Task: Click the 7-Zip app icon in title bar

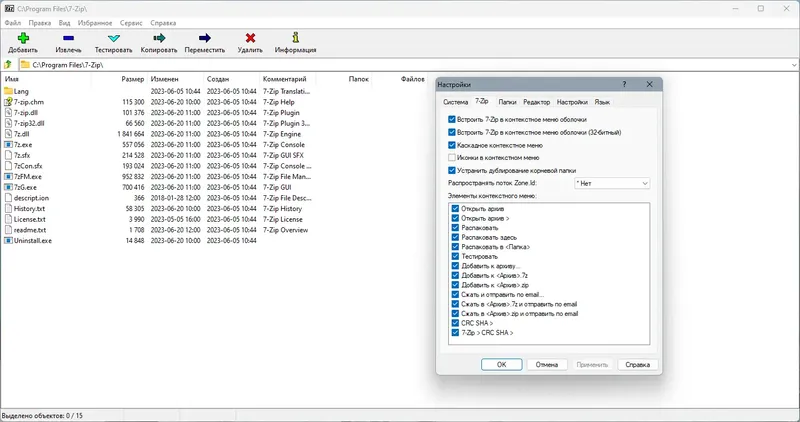Action: (9, 9)
